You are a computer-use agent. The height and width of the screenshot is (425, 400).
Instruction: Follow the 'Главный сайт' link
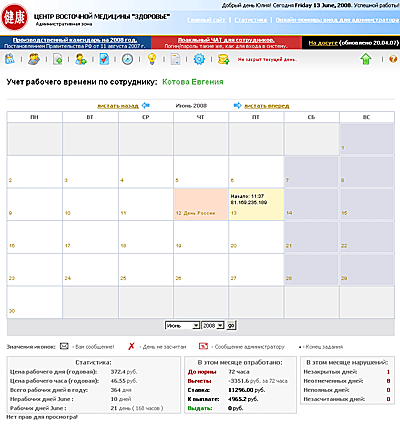(x=206, y=20)
